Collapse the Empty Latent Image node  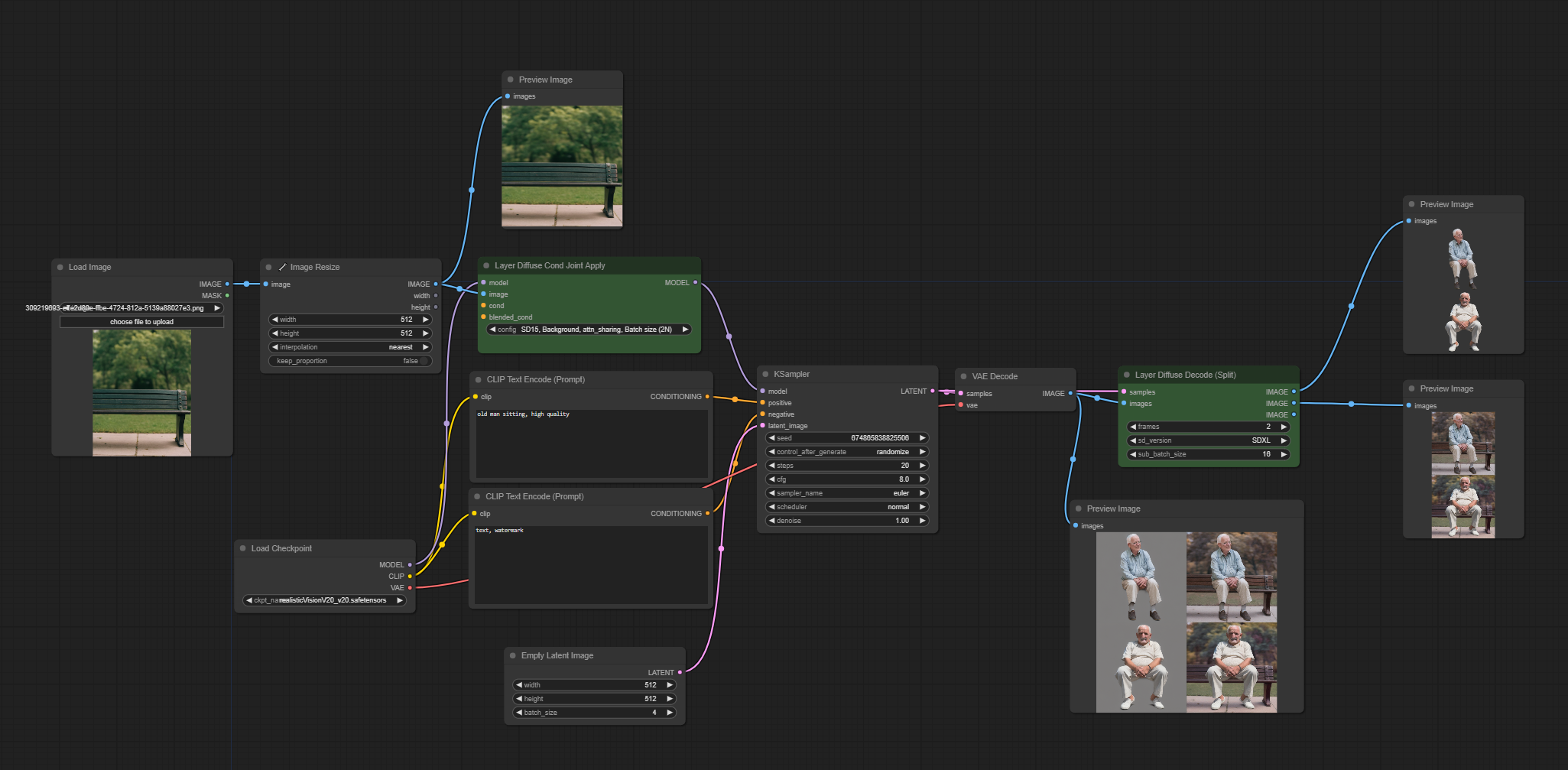coord(512,656)
